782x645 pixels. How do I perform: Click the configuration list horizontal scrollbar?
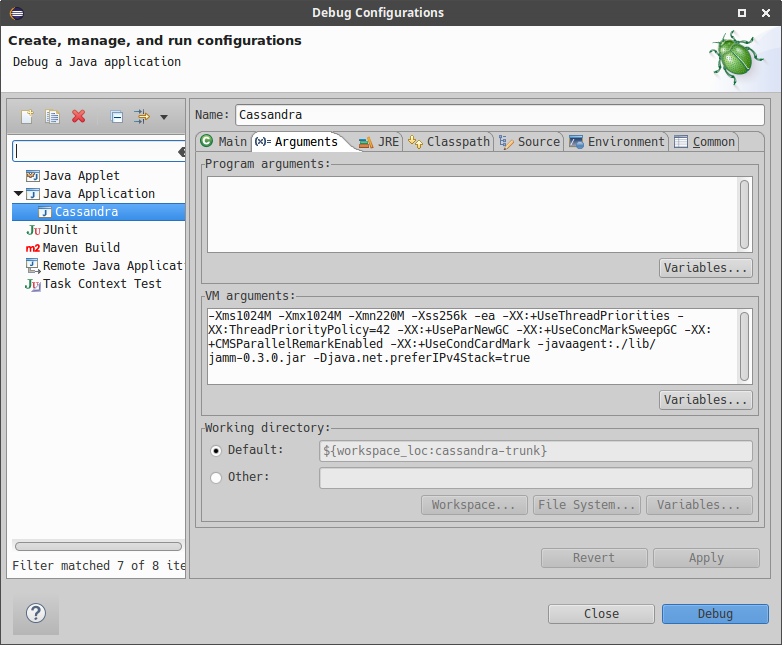[97, 547]
